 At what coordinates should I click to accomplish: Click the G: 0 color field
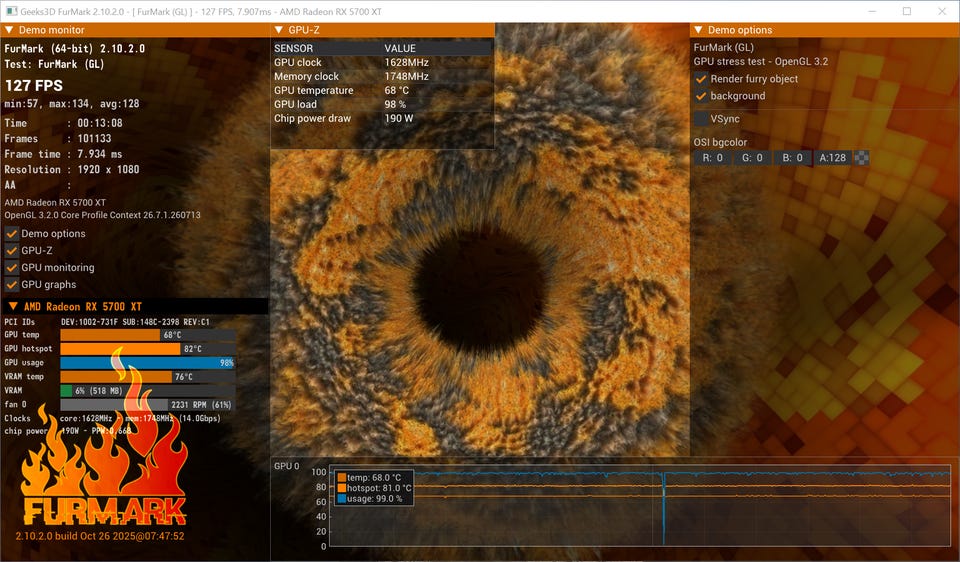(752, 158)
